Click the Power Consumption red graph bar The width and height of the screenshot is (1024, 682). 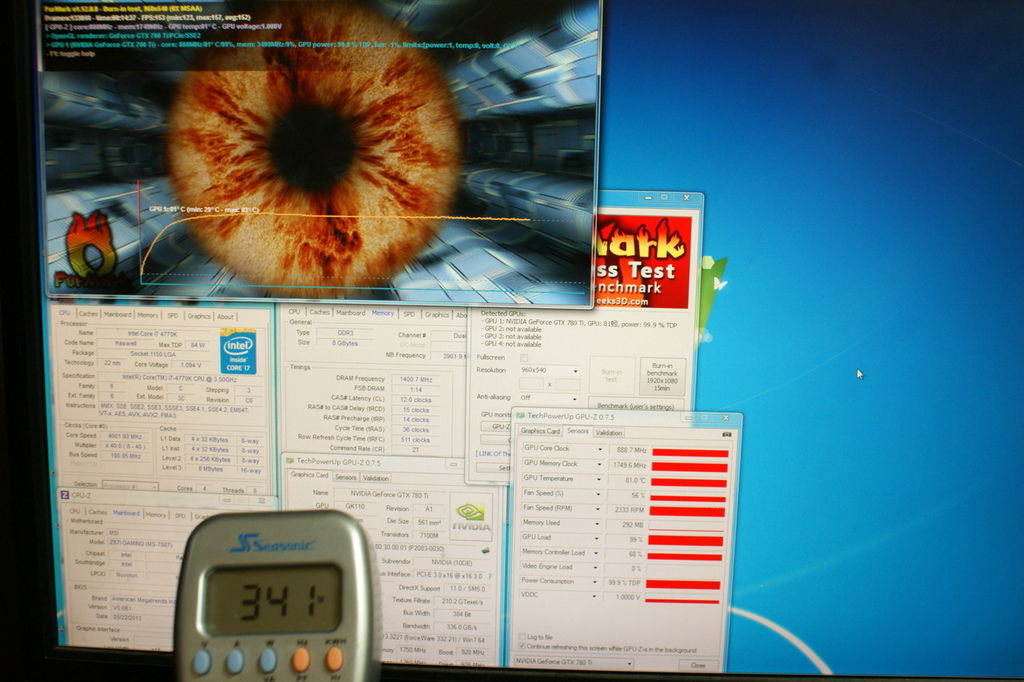[x=683, y=585]
